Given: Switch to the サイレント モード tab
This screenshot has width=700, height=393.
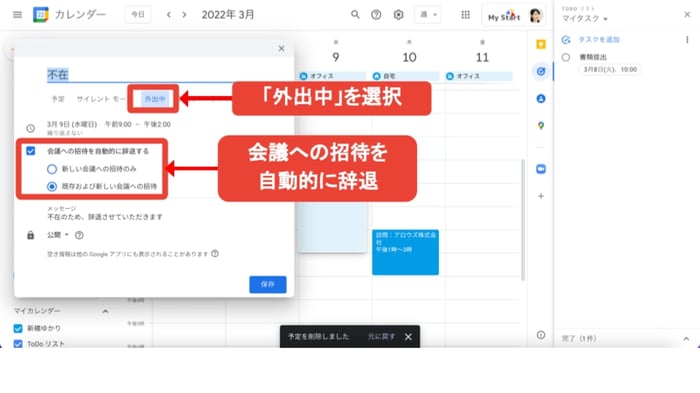Looking at the screenshot, I should (101, 99).
